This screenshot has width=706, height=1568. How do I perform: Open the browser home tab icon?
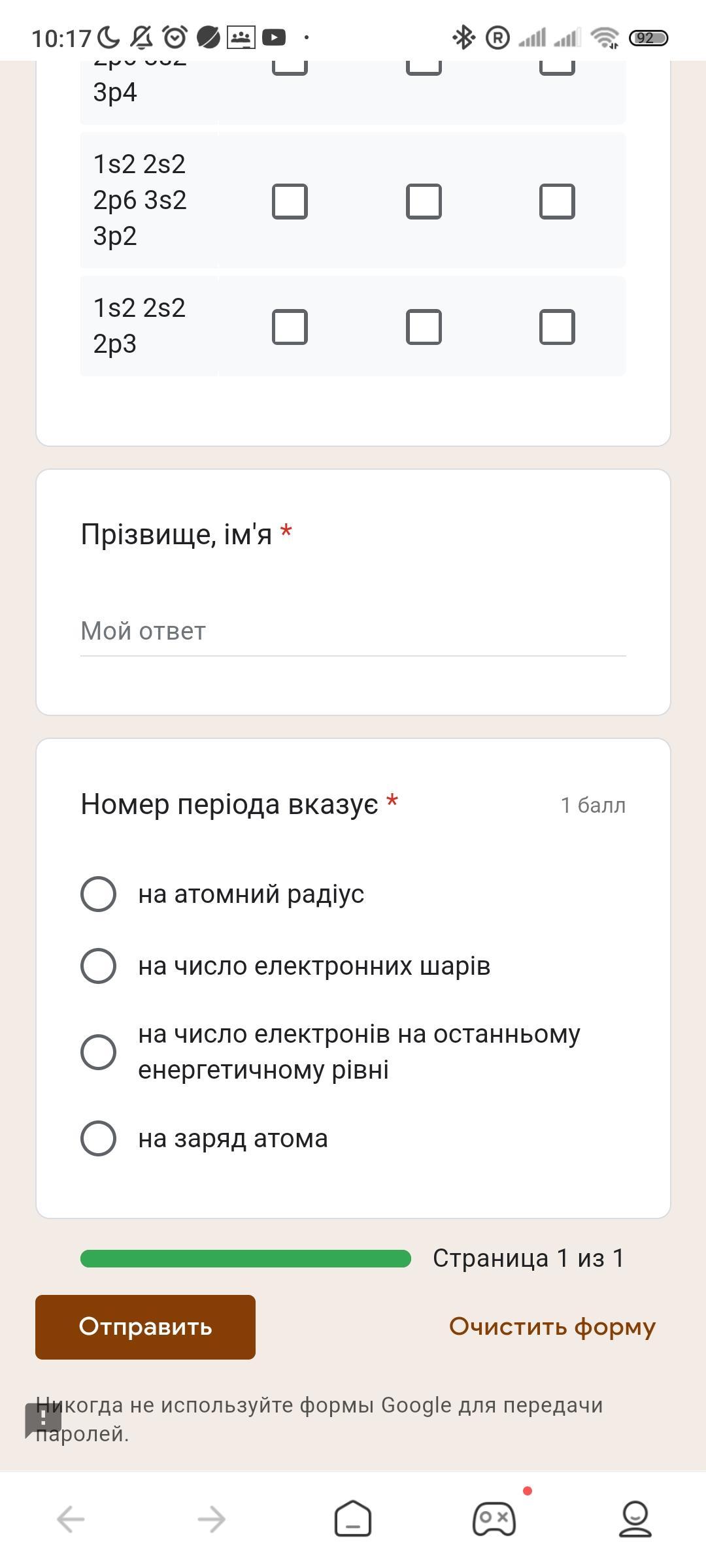click(x=353, y=1518)
